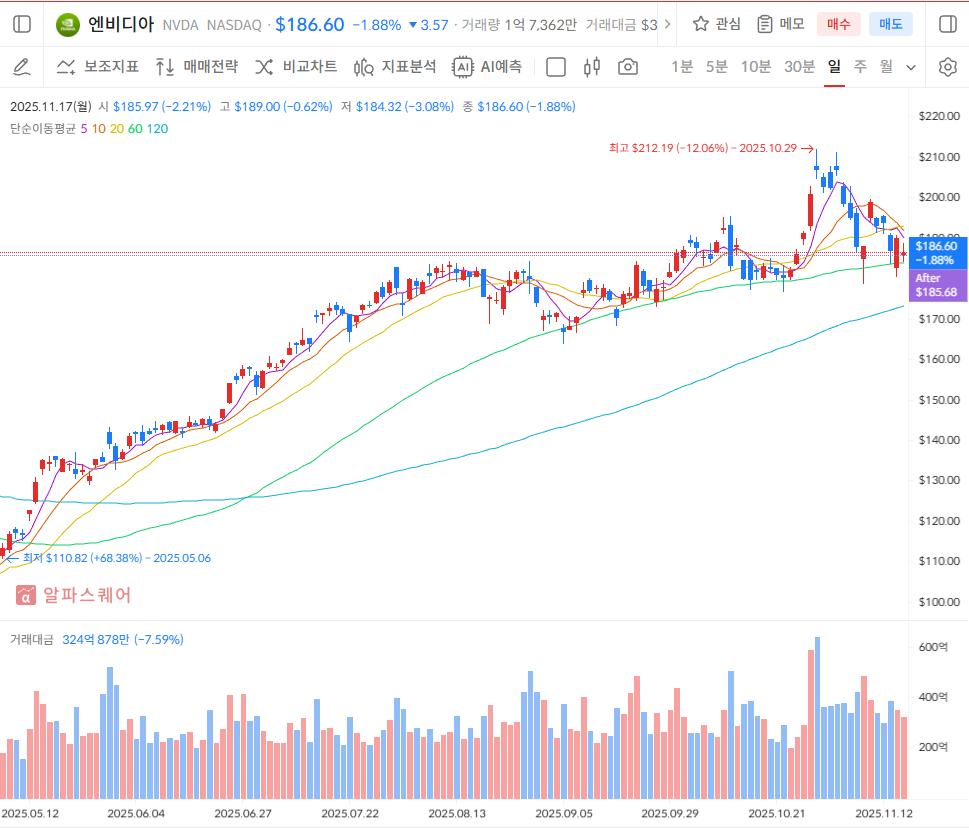Open the 메모 memo note

[781, 24]
